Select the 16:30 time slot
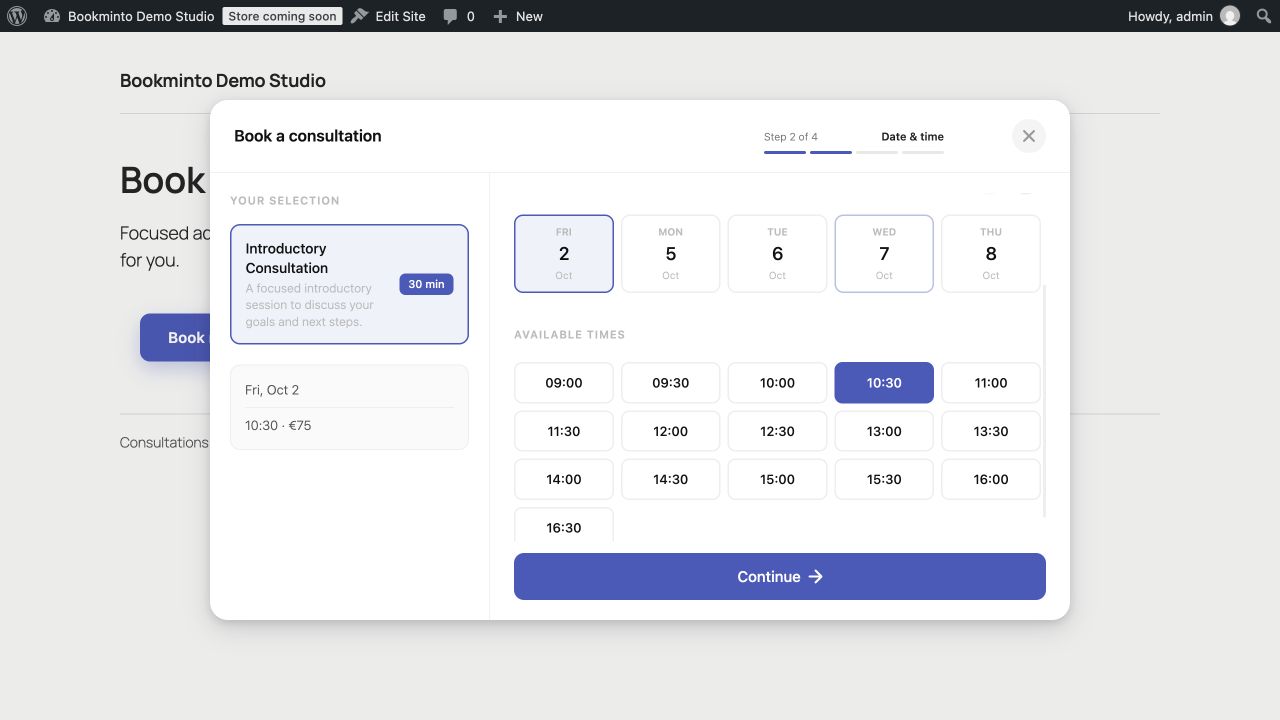 tap(564, 526)
